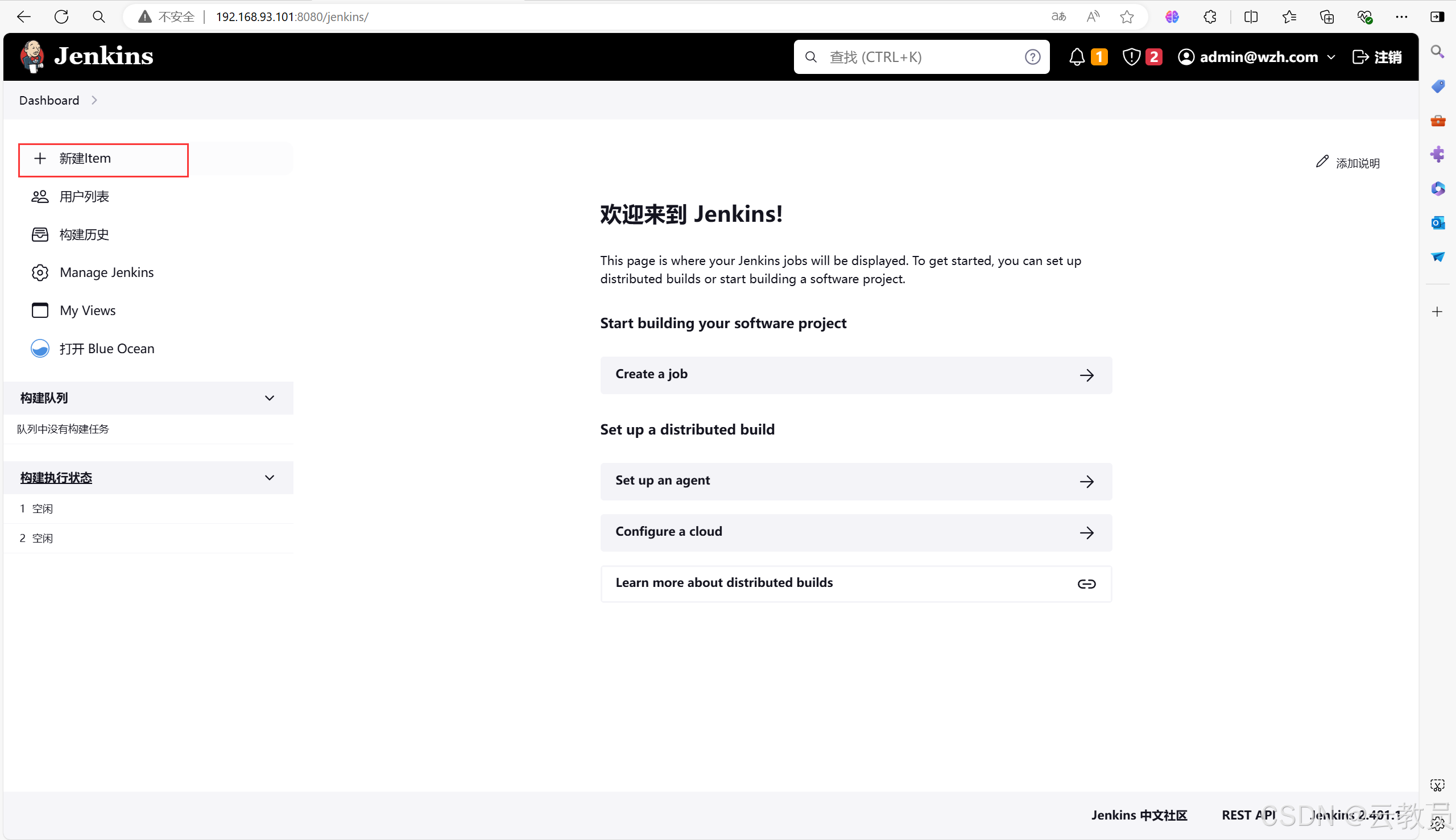Open My Views
The image size is (1456, 840).
(88, 311)
